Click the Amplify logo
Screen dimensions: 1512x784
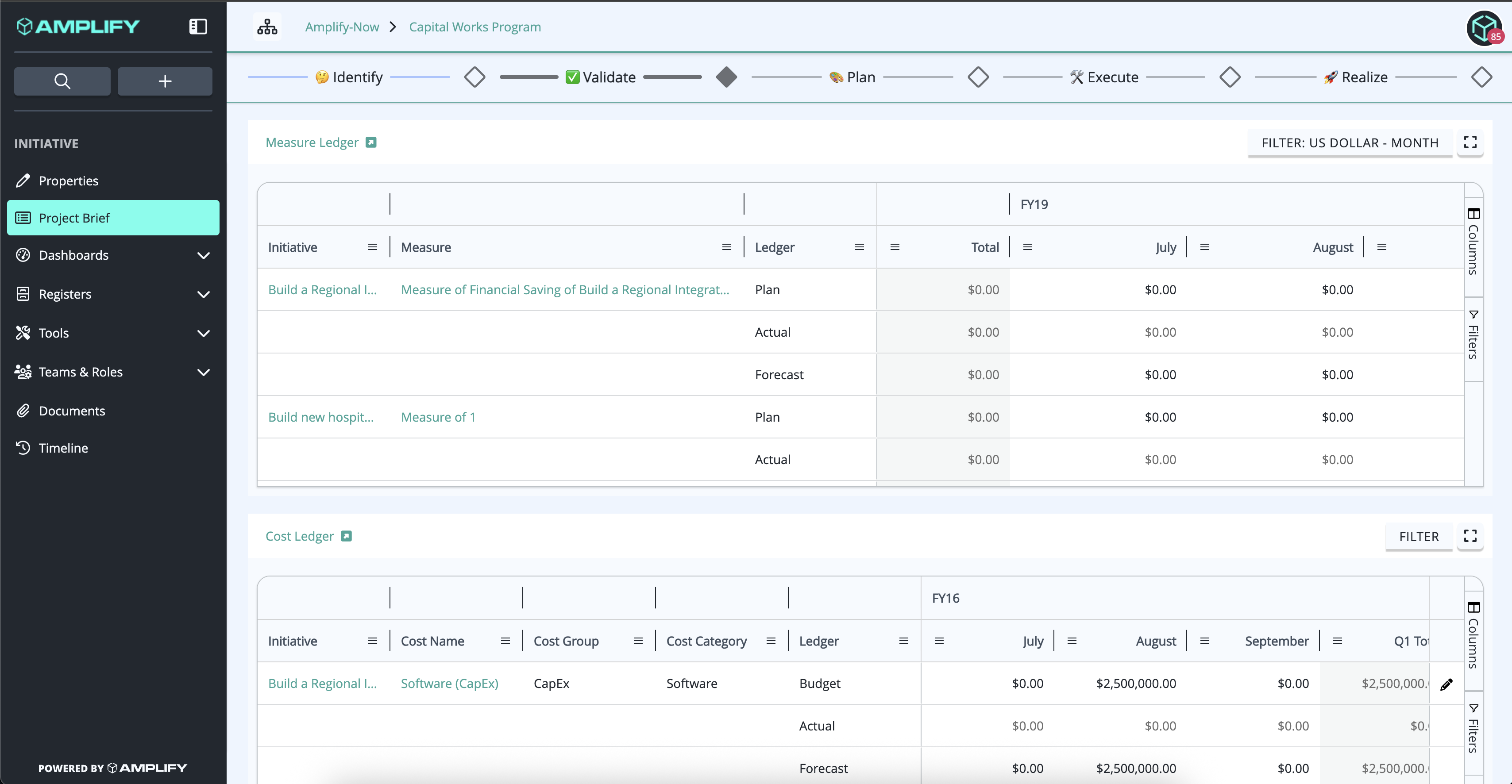[x=78, y=27]
